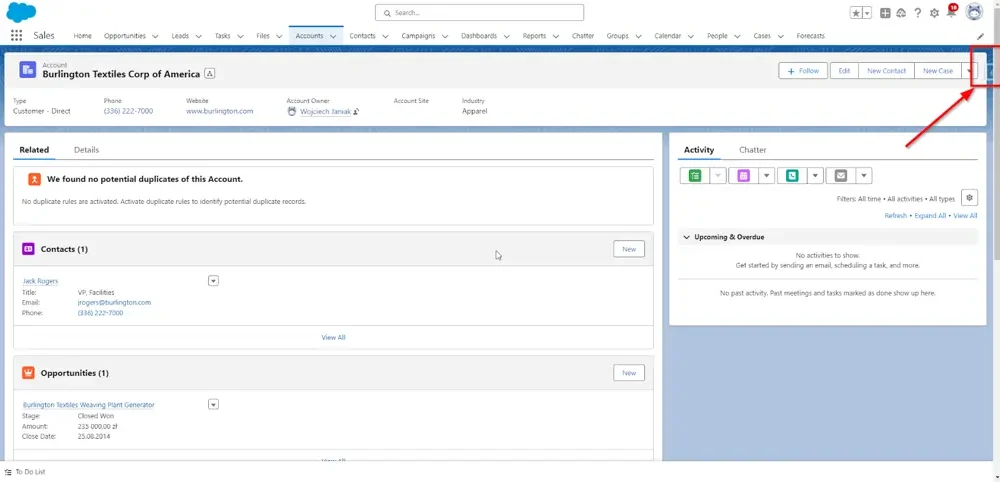Open the Wojciech Janiak owner link
Screen dimensions: 1000x482
pyautogui.click(x=325, y=111)
